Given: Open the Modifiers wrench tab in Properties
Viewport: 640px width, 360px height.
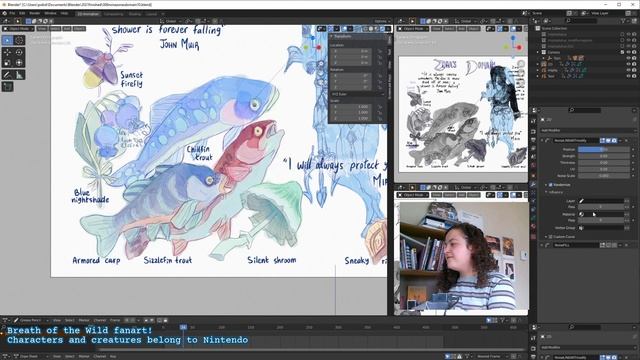Looking at the screenshot, I should 533,184.
